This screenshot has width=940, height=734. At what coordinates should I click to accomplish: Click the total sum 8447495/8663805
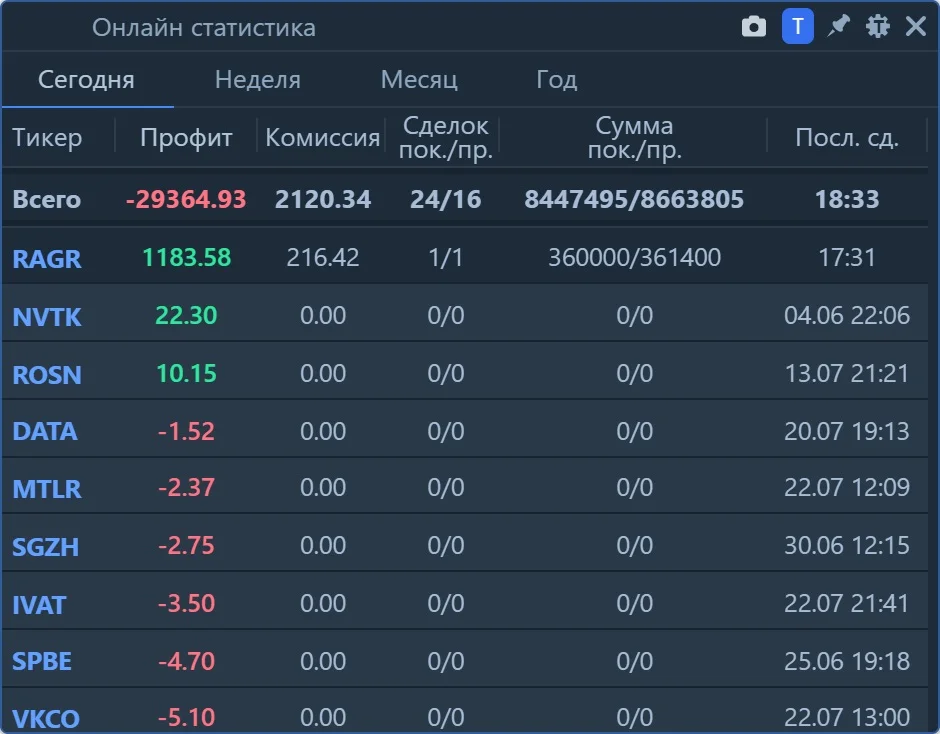tap(634, 200)
